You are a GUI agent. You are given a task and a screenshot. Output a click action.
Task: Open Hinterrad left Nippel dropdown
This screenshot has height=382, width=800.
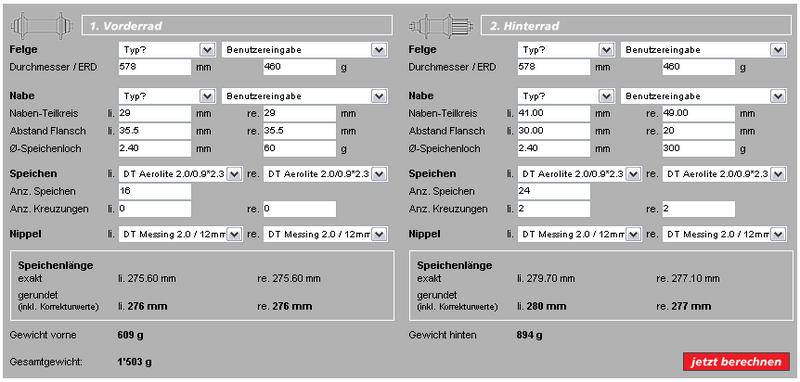(579, 234)
